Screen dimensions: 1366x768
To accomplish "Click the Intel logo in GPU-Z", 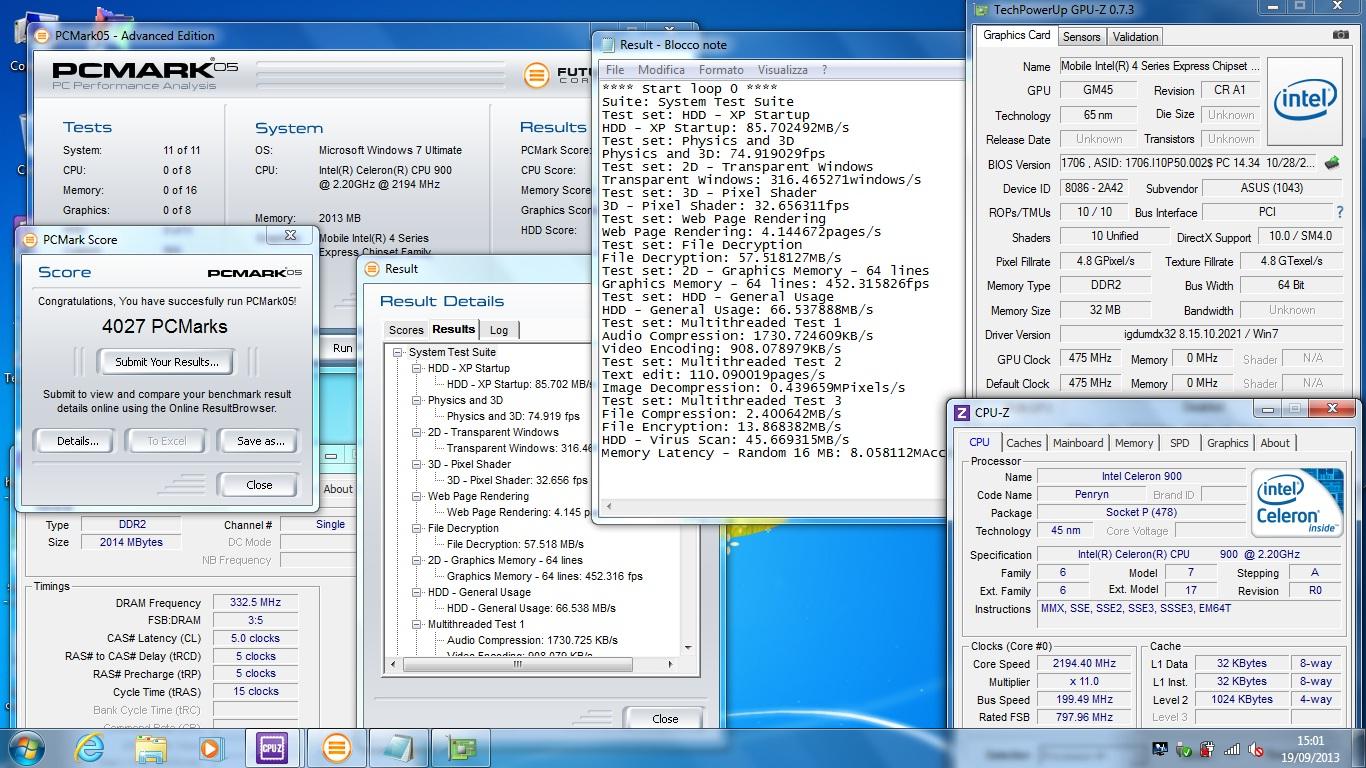I will coord(1305,101).
